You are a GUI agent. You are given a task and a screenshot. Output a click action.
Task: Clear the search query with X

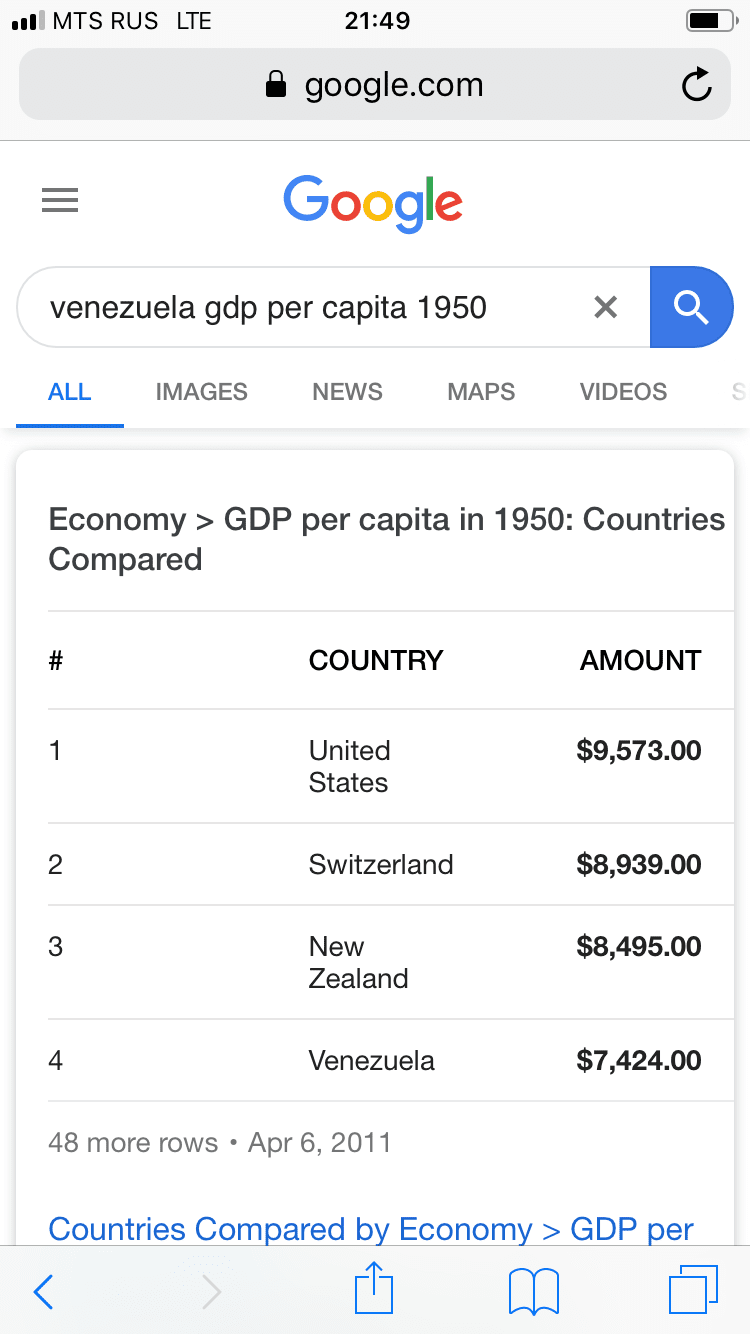(x=605, y=307)
